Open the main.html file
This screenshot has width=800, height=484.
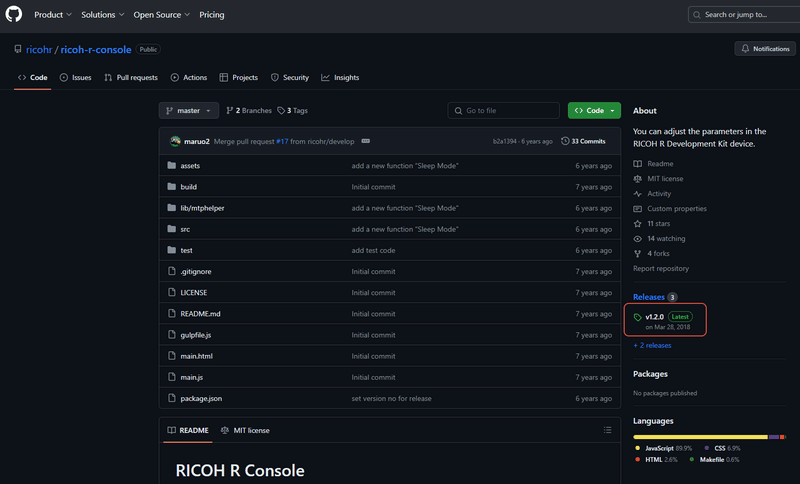point(196,356)
